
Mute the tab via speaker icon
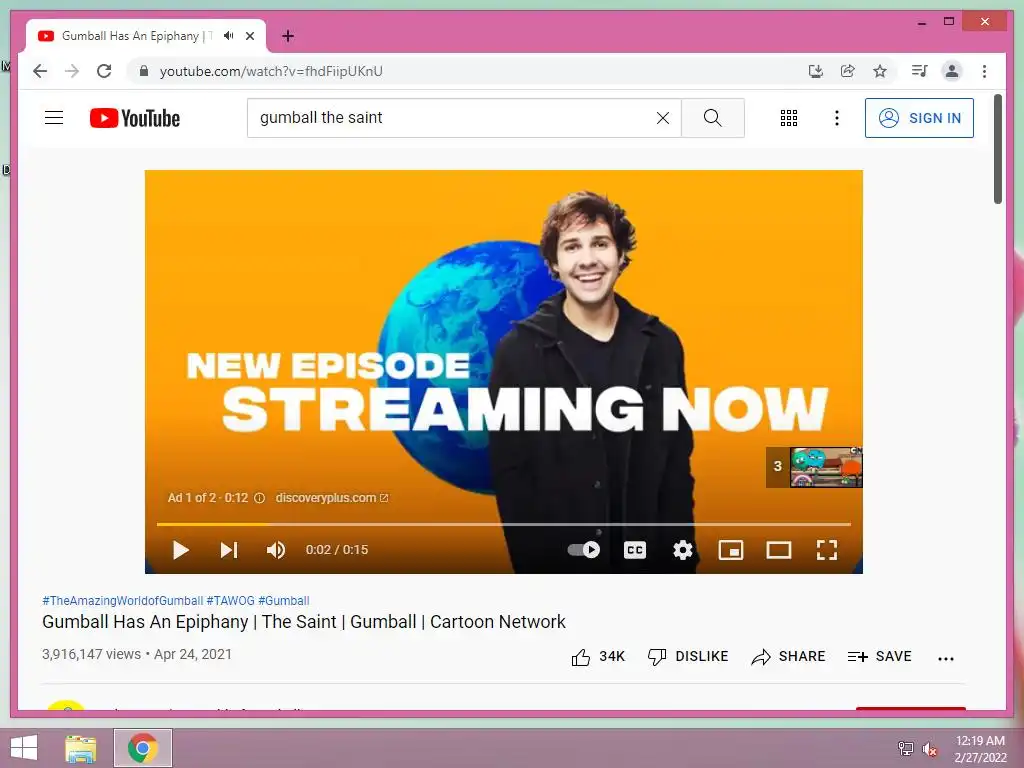point(229,36)
